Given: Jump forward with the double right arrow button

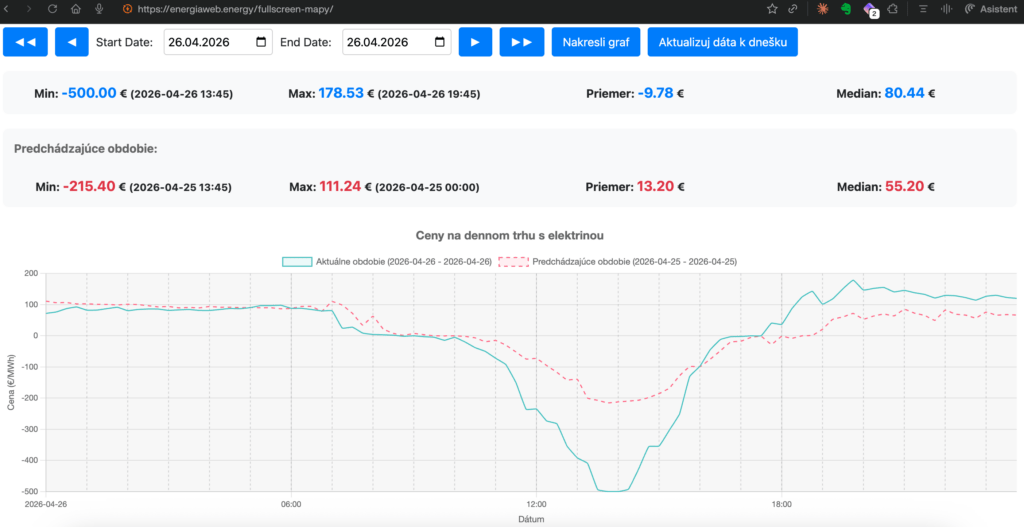Looking at the screenshot, I should [521, 42].
